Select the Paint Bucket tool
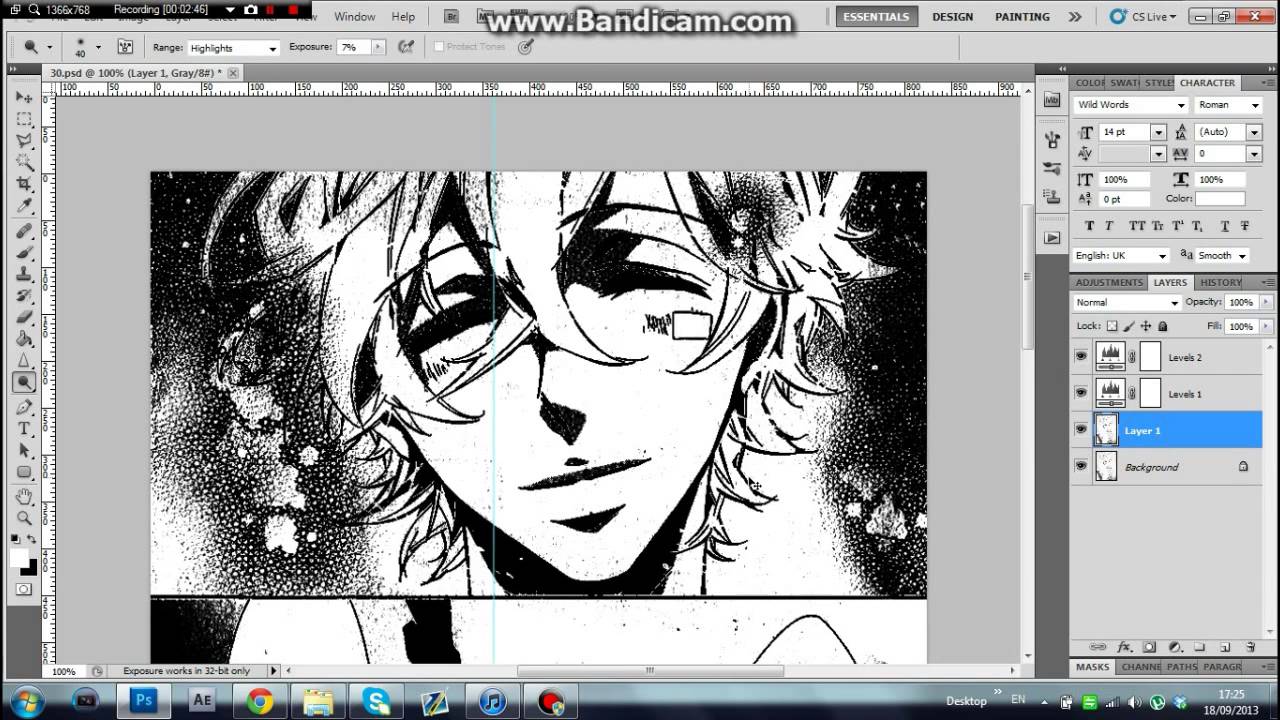The height and width of the screenshot is (720, 1280). pos(24,340)
